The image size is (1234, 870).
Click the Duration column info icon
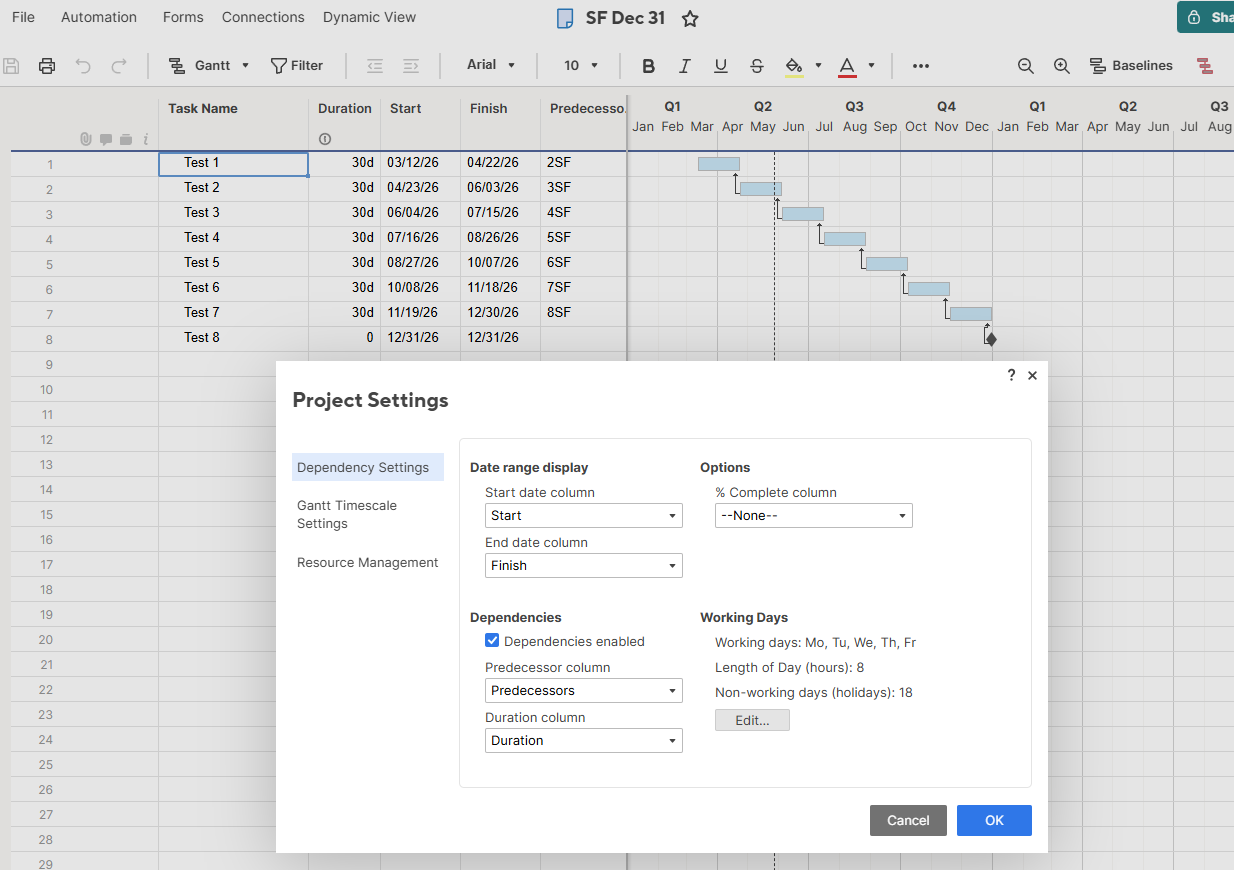click(325, 139)
